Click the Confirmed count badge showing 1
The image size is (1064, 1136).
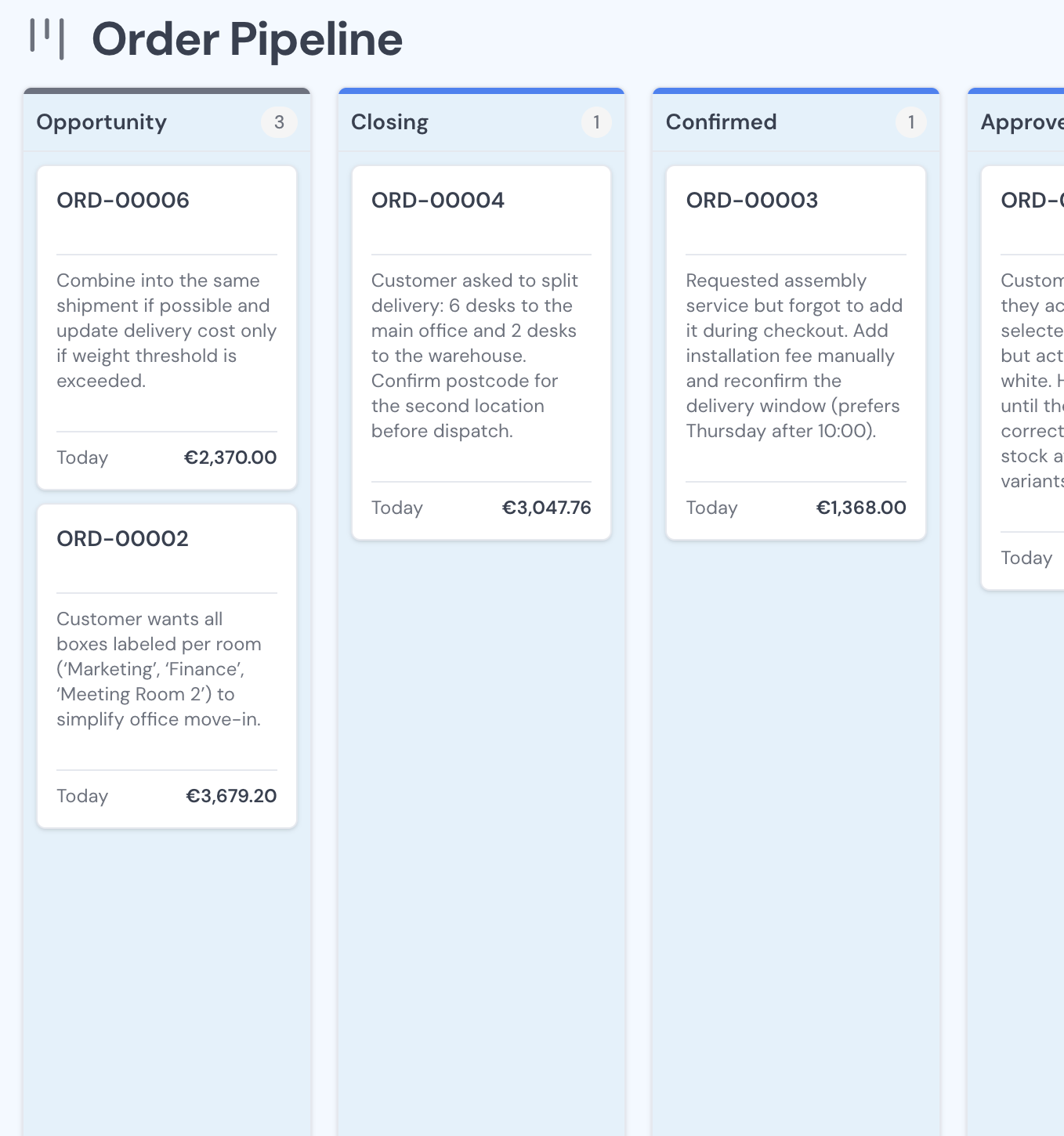coord(911,122)
